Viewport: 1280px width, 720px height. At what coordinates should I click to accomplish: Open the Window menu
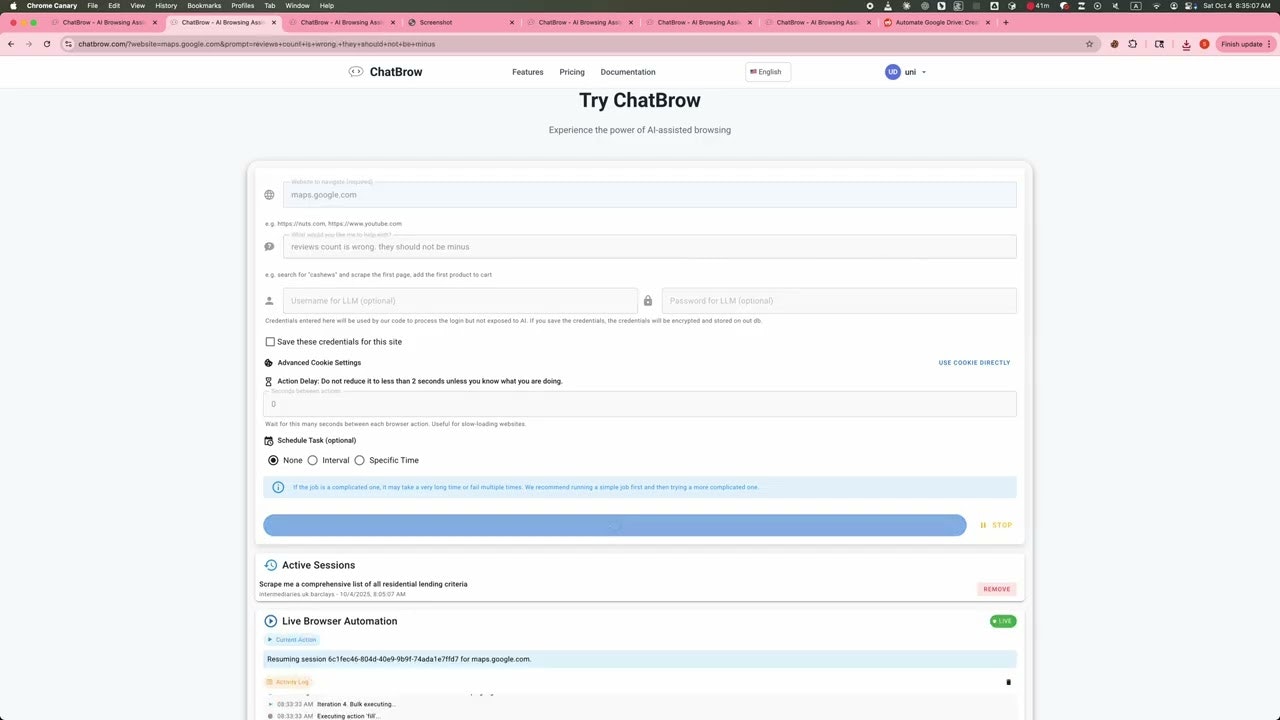pyautogui.click(x=297, y=6)
